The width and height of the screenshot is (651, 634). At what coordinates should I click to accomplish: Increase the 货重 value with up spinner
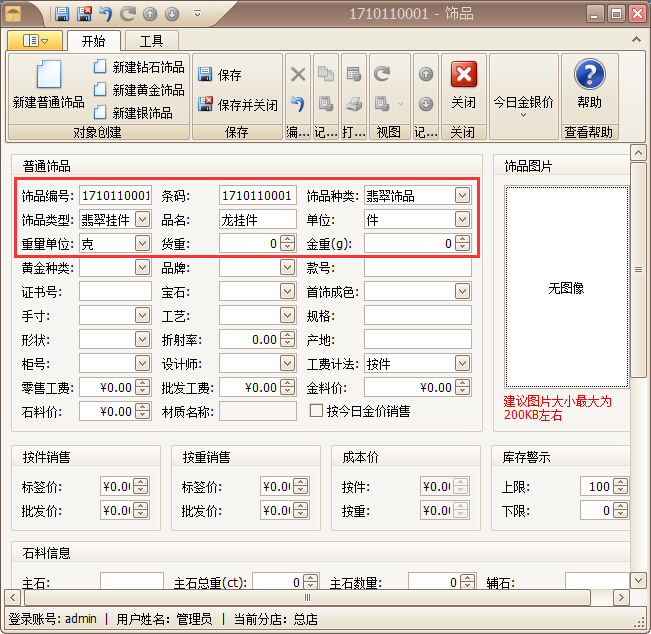coord(288,239)
